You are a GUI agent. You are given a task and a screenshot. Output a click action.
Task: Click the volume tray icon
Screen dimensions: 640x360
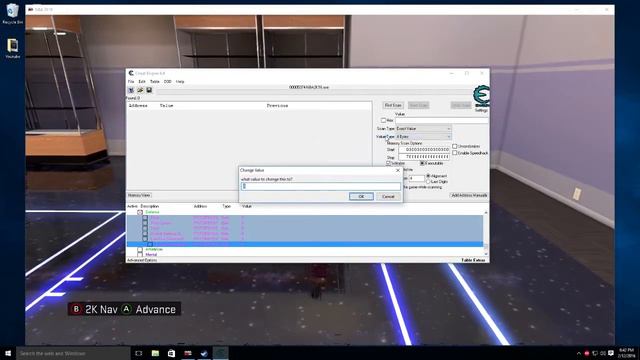click(x=603, y=353)
